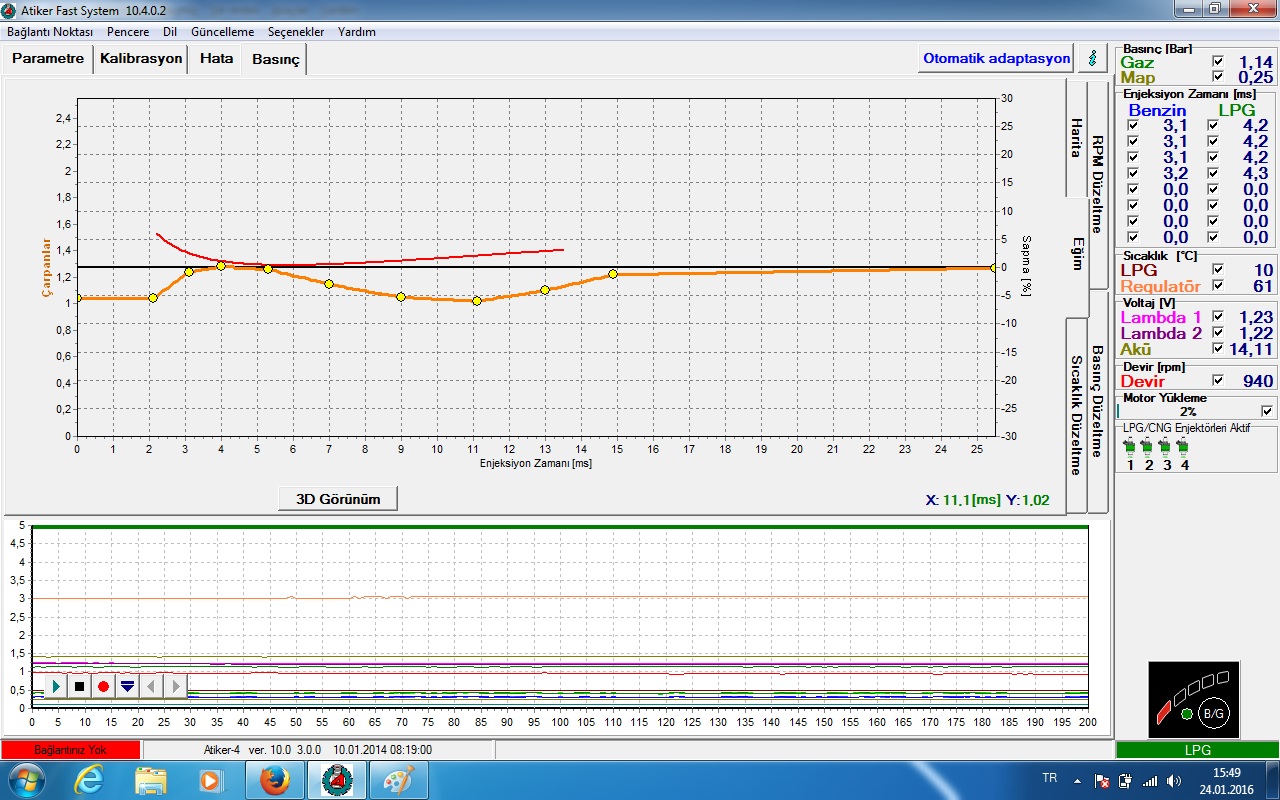Select vertical Harita tab
1280x800 pixels.
pyautogui.click(x=1077, y=138)
